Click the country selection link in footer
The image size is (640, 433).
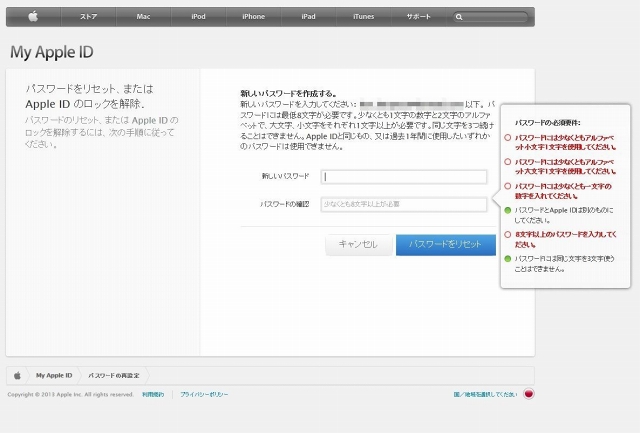[485, 395]
